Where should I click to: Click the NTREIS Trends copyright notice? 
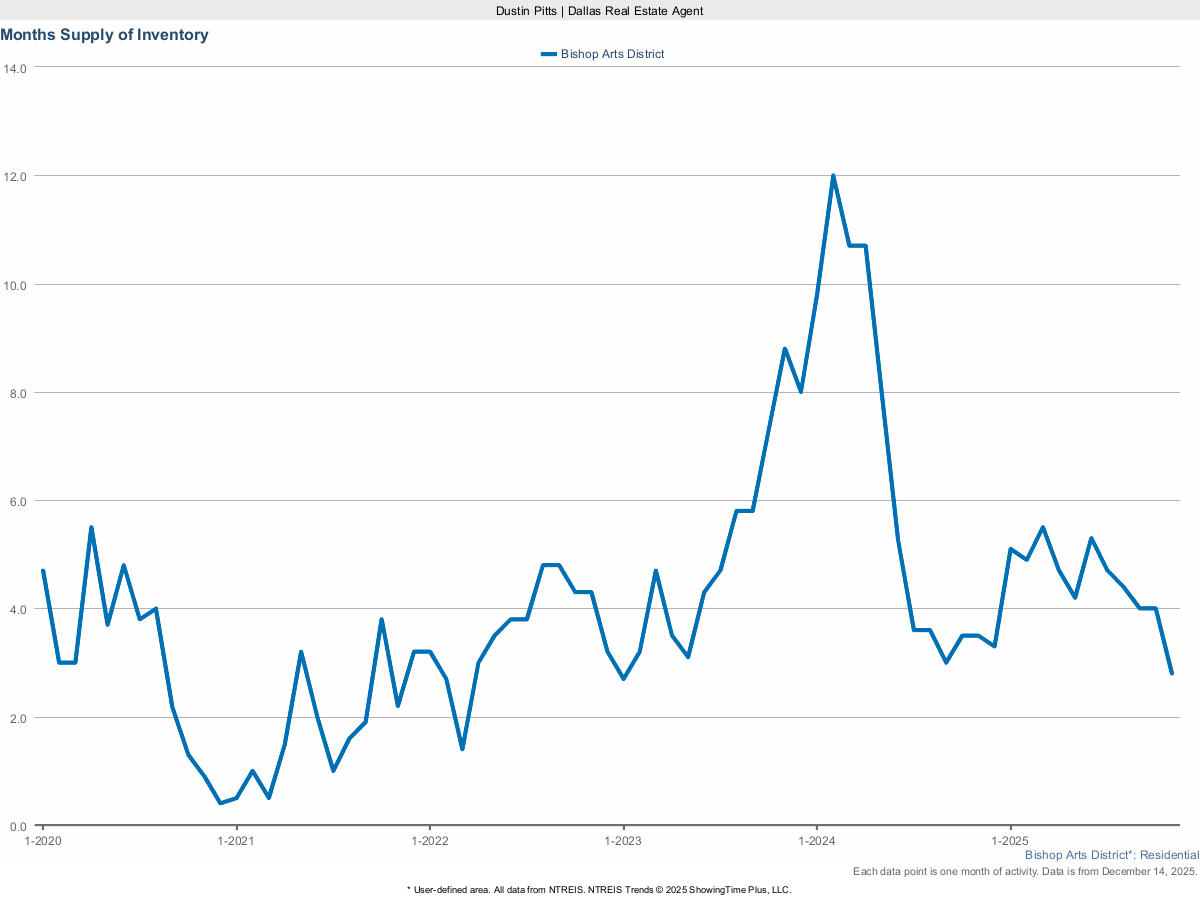point(599,889)
